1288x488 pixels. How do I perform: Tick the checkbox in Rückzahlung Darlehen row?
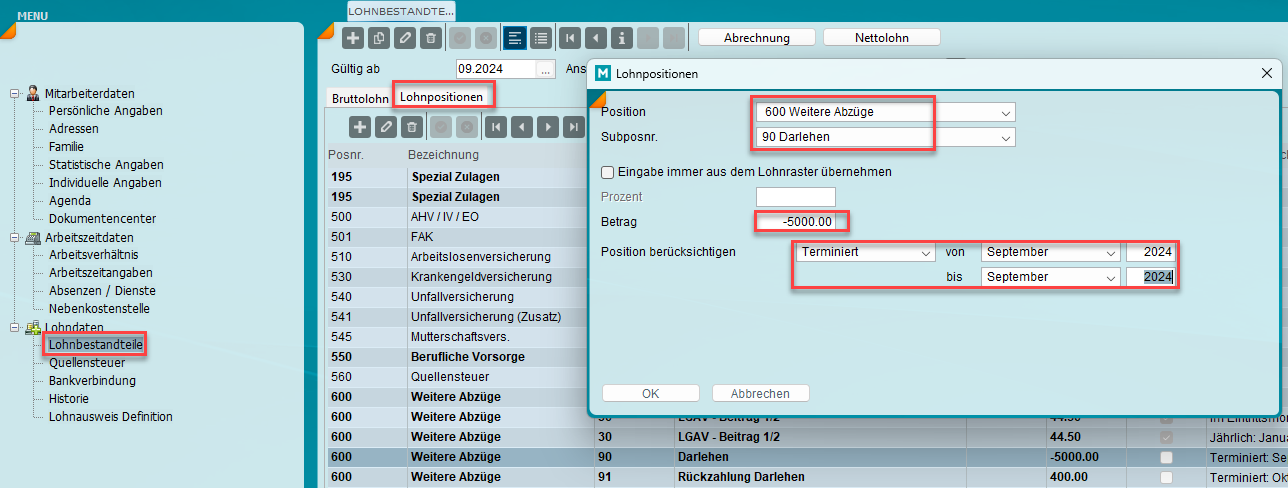(x=1166, y=477)
